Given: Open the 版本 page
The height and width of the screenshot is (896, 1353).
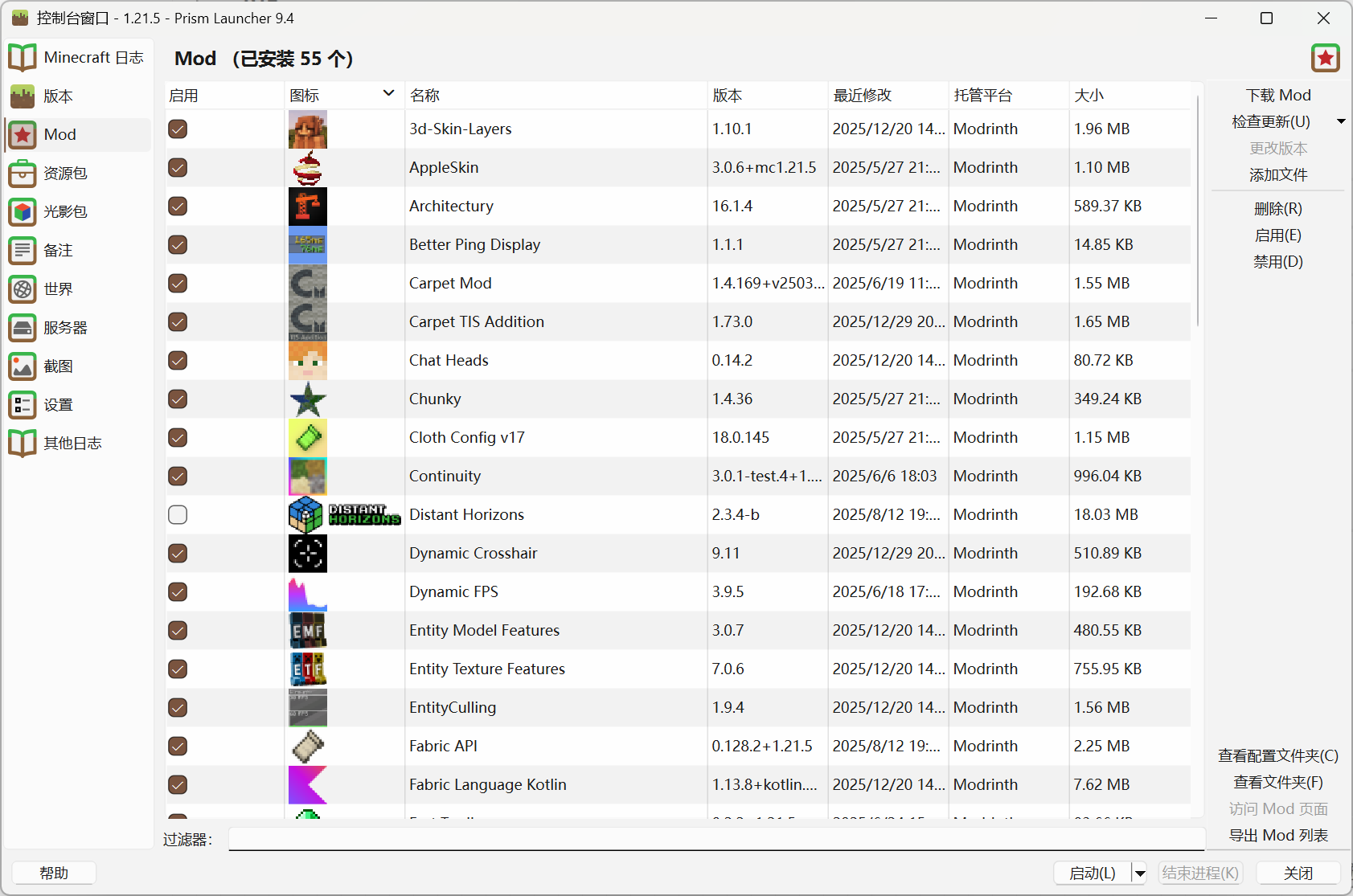Looking at the screenshot, I should click(x=77, y=96).
